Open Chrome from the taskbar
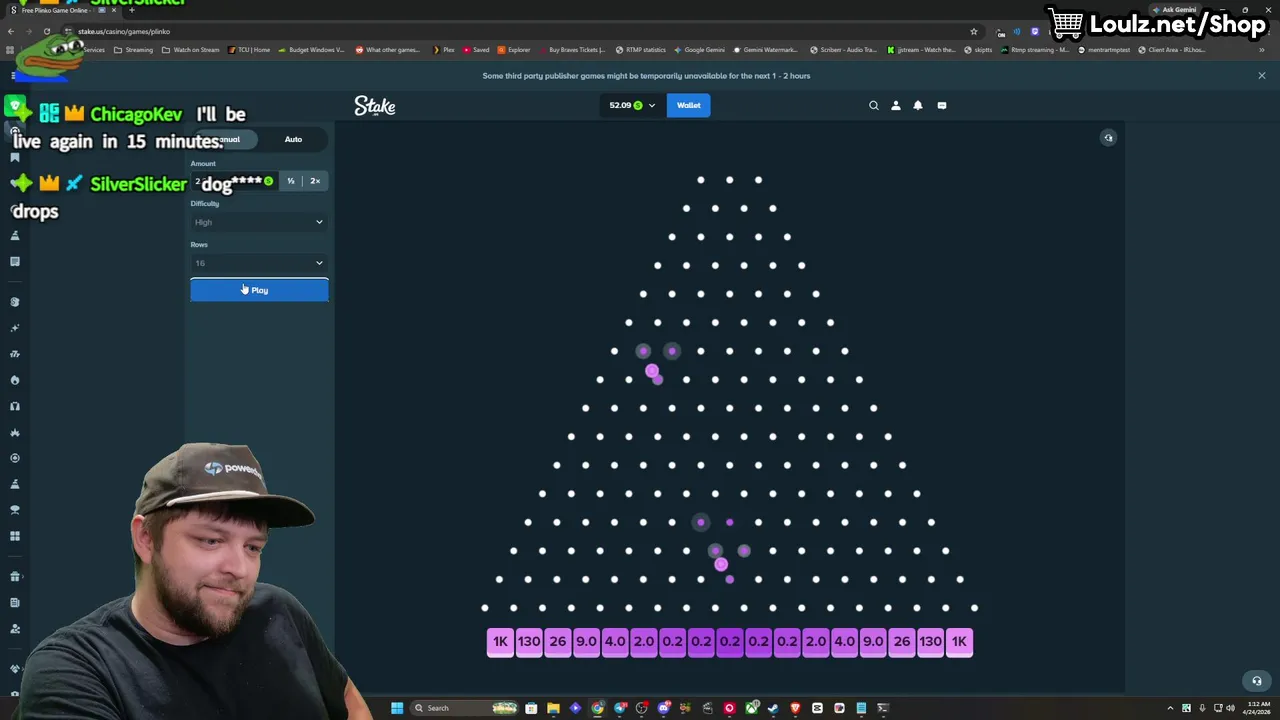Image resolution: width=1280 pixels, height=720 pixels. click(597, 708)
